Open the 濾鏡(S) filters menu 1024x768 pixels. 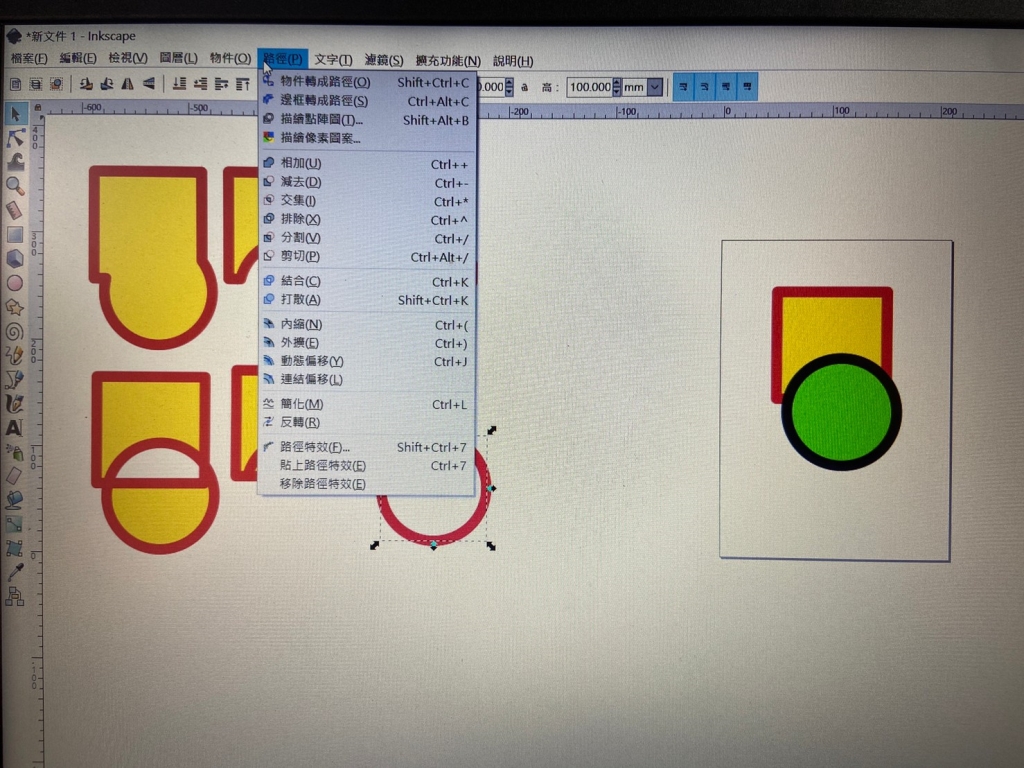384,60
